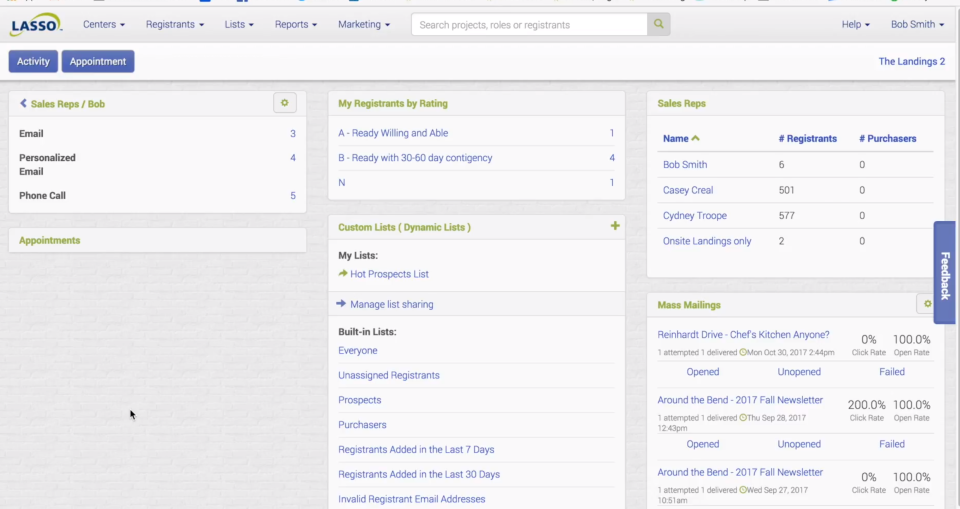Screen dimensions: 960x509
Task: Click the Phone Call count 5
Action: coord(293,196)
